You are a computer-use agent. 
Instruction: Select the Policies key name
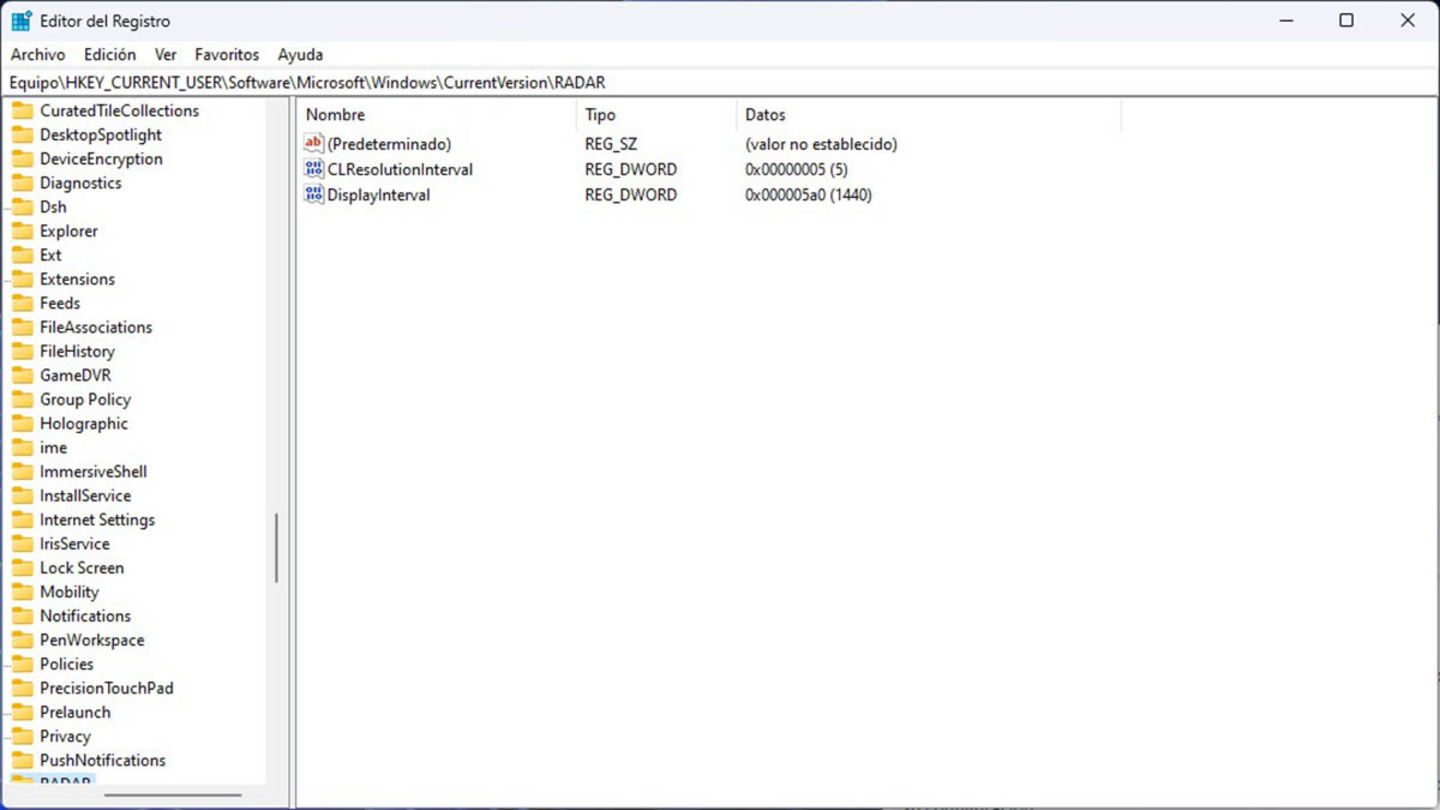pyautogui.click(x=66, y=664)
